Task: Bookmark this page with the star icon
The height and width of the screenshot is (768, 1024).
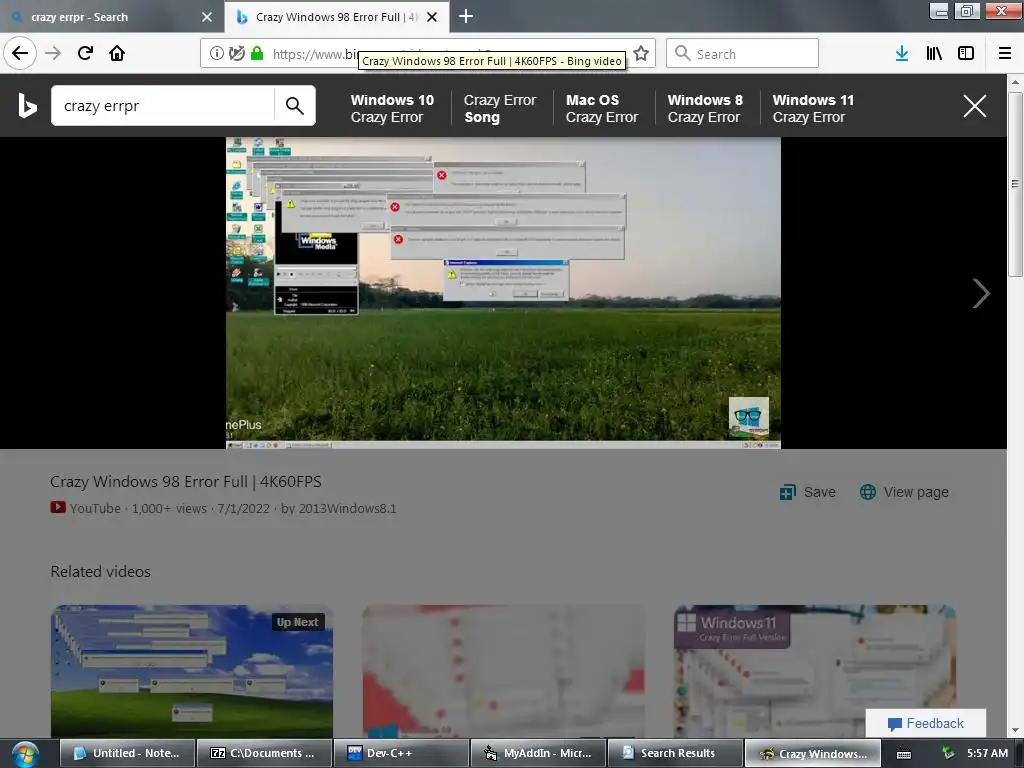Action: tap(641, 54)
